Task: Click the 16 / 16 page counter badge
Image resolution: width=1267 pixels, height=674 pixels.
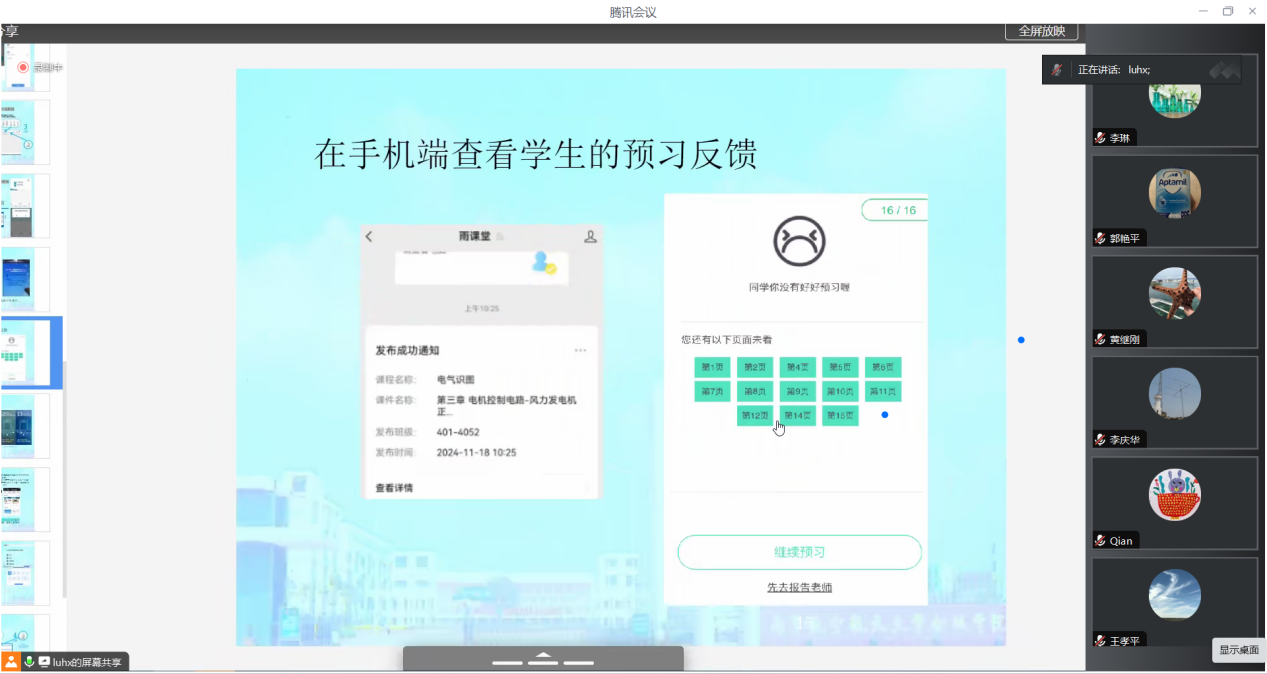Action: tap(897, 210)
